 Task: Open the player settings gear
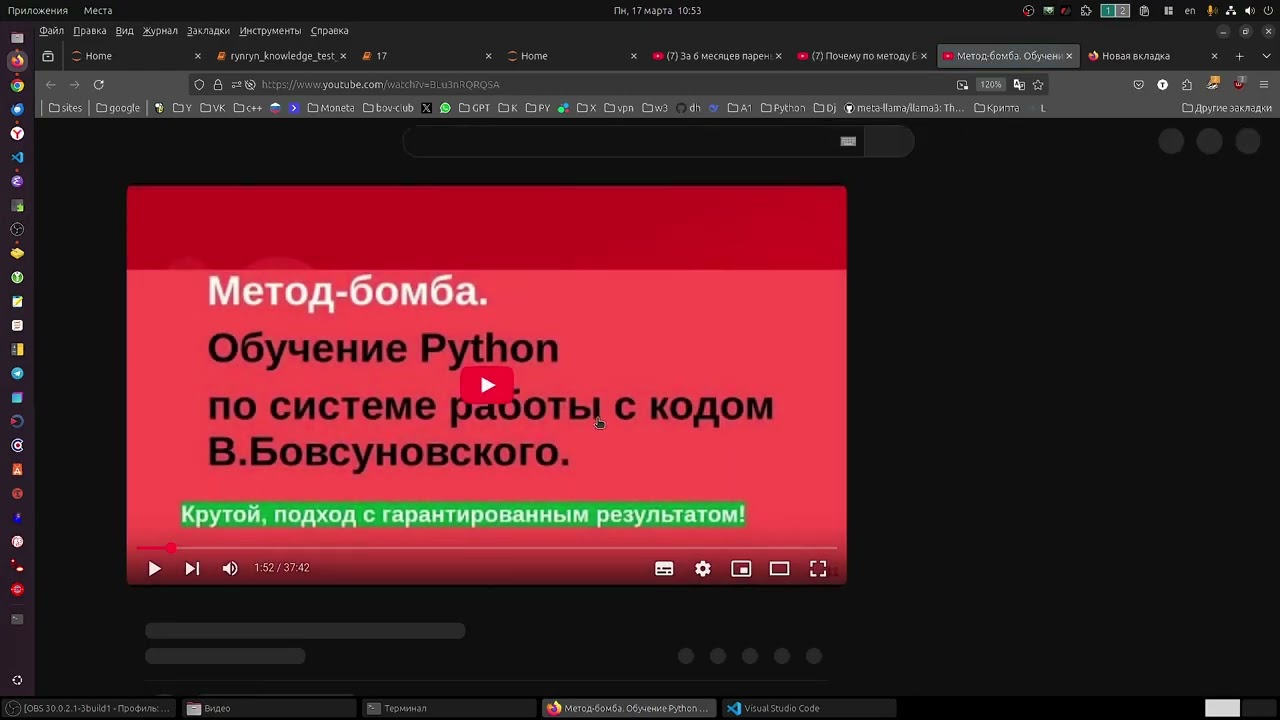(x=703, y=568)
